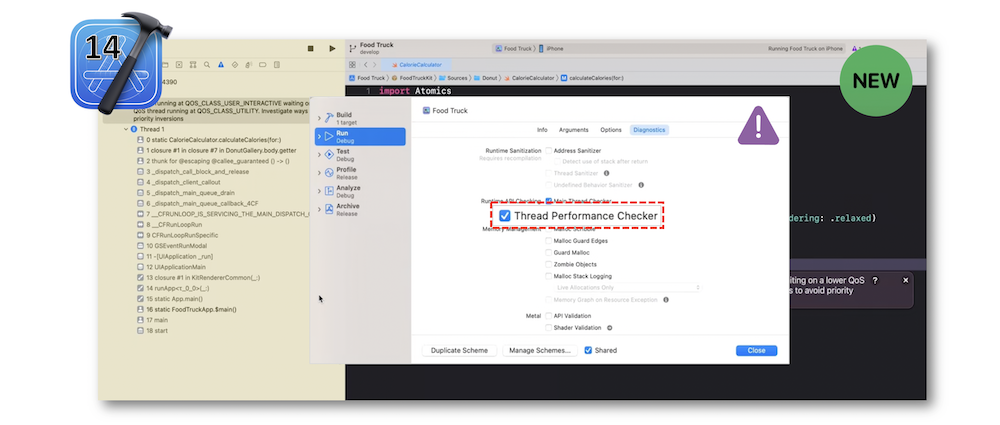Viewport: 1000px width, 425px height.
Task: Open the Issue navigator warning triangle icon
Action: 221,64
